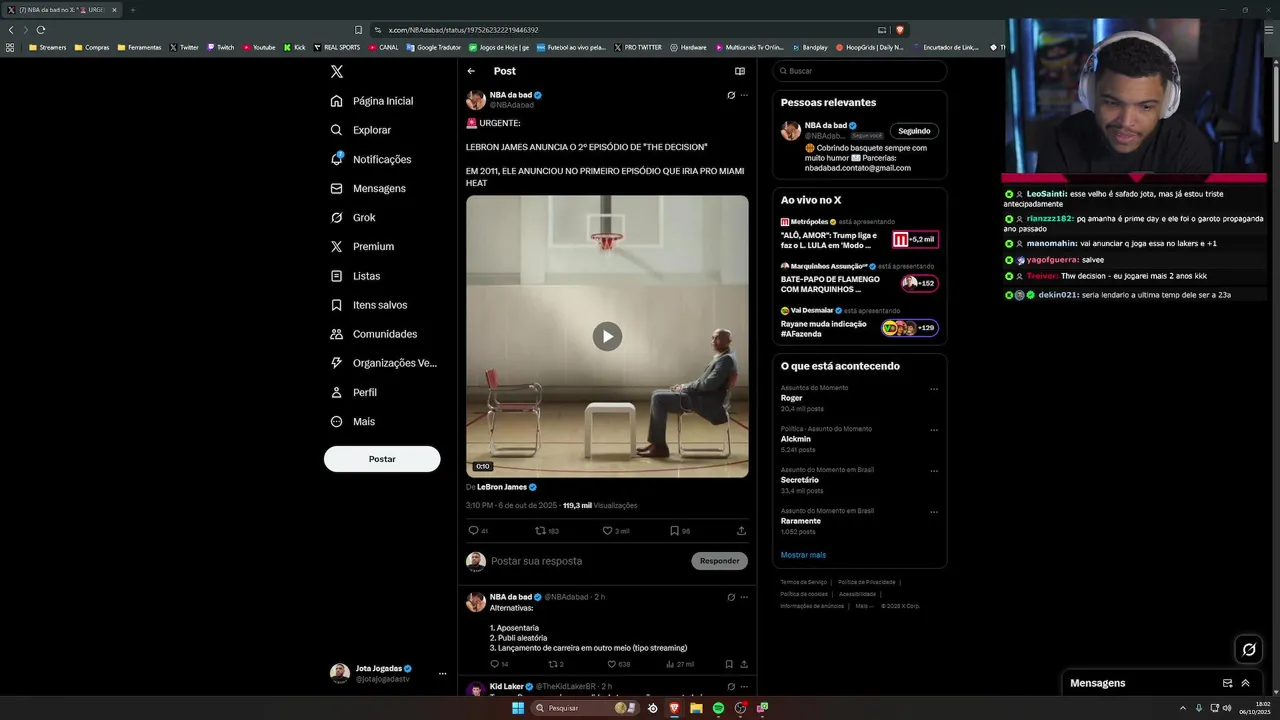Image resolution: width=1280 pixels, height=720 pixels.
Task: Open Grok in sidebar
Action: pyautogui.click(x=353, y=217)
